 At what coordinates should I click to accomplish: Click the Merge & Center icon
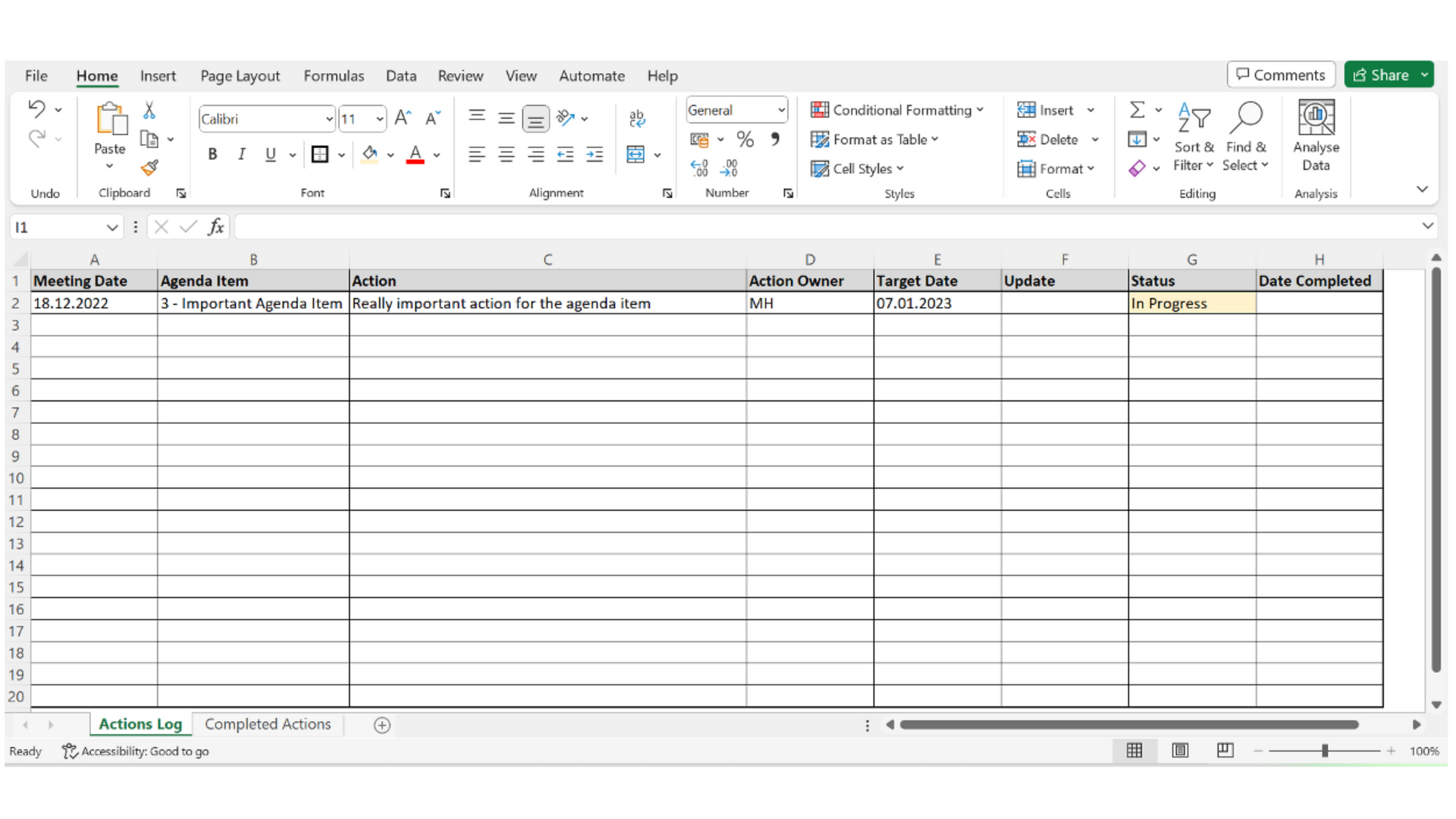635,155
